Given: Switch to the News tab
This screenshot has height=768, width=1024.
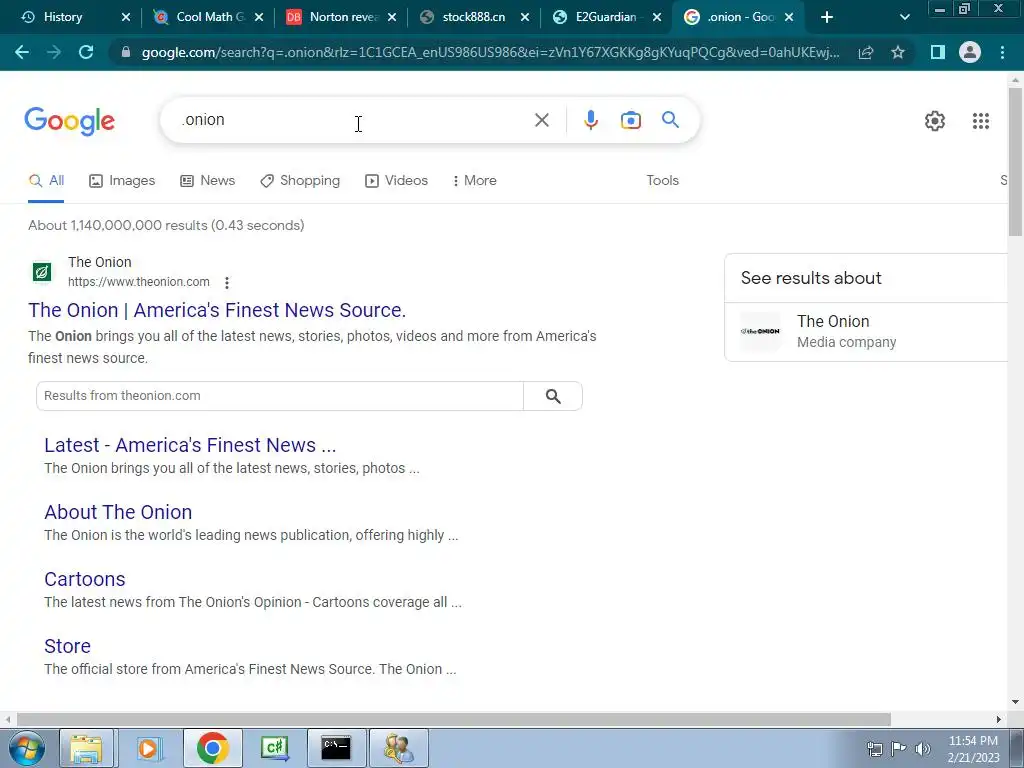Looking at the screenshot, I should point(207,181).
